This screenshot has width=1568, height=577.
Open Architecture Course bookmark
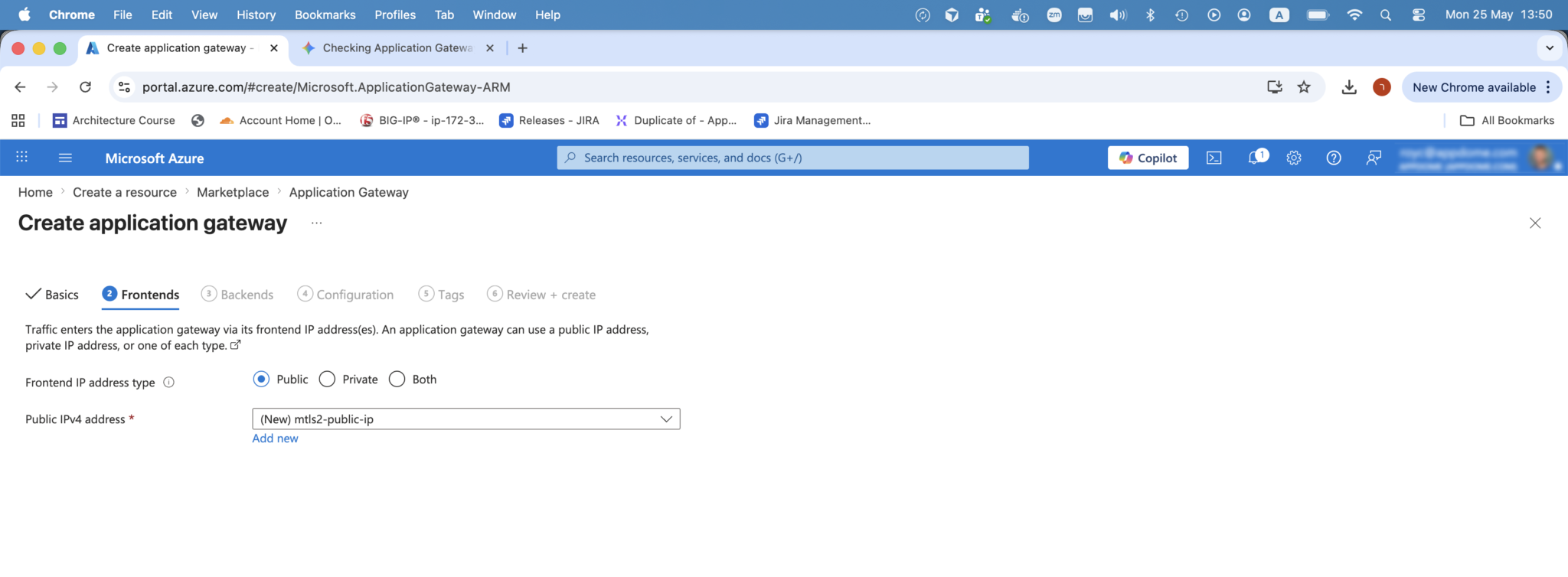pyautogui.click(x=113, y=120)
